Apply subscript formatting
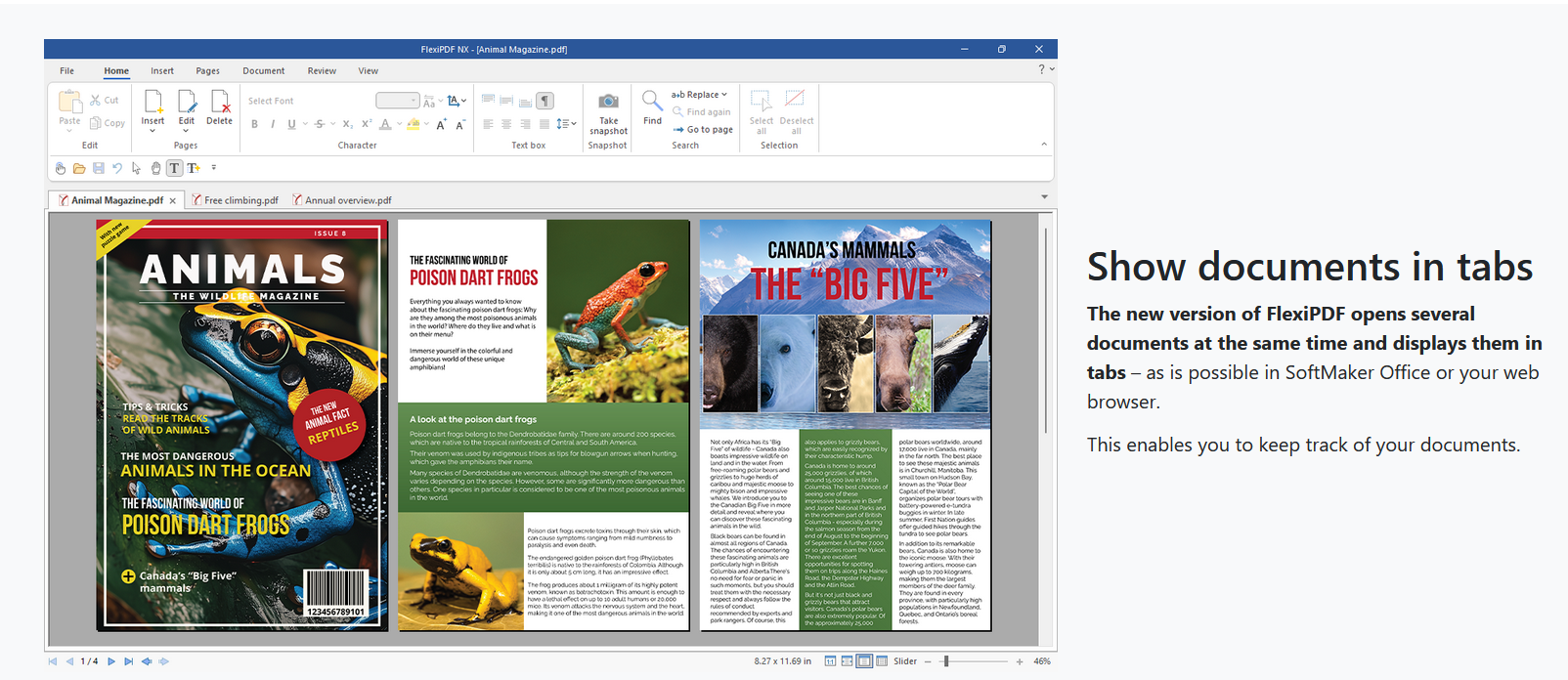Screen dimensions: 1568x680 (347, 124)
